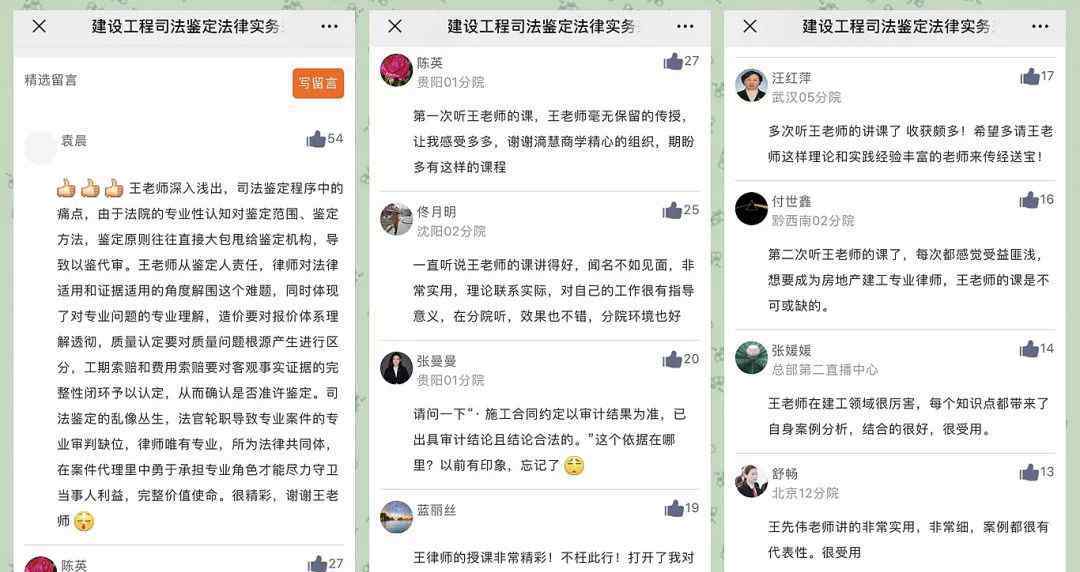The height and width of the screenshot is (572, 1080).
Task: Open three-dot menu in right panel
Action: click(1040, 26)
